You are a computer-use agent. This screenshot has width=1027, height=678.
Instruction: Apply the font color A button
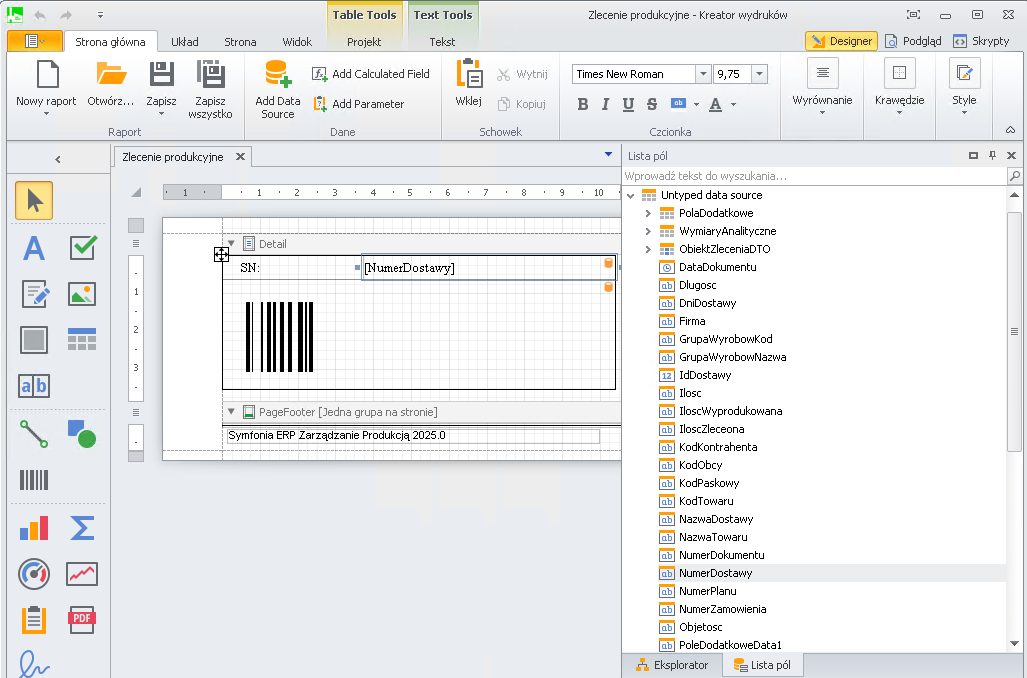tap(716, 104)
